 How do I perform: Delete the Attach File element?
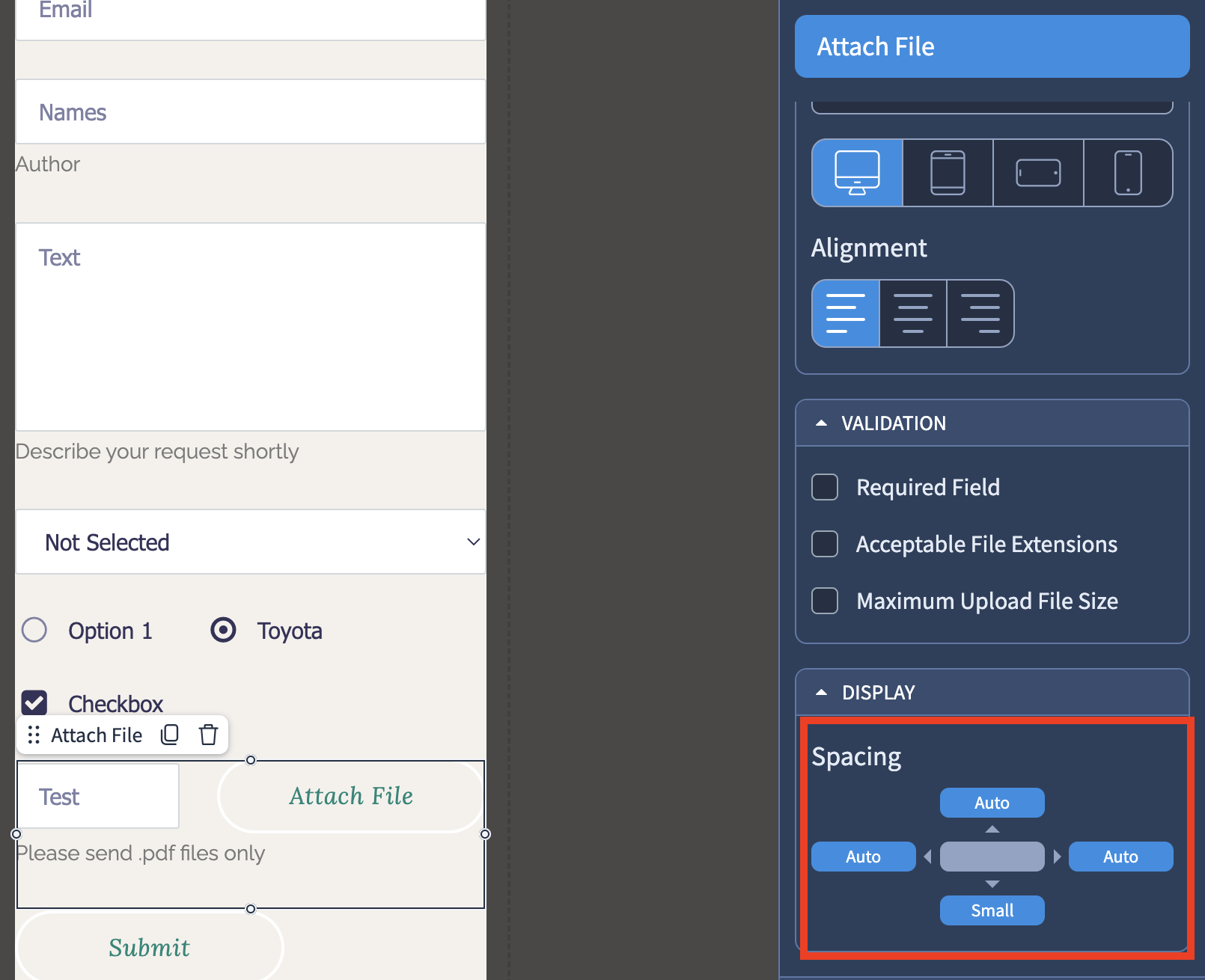coord(209,735)
